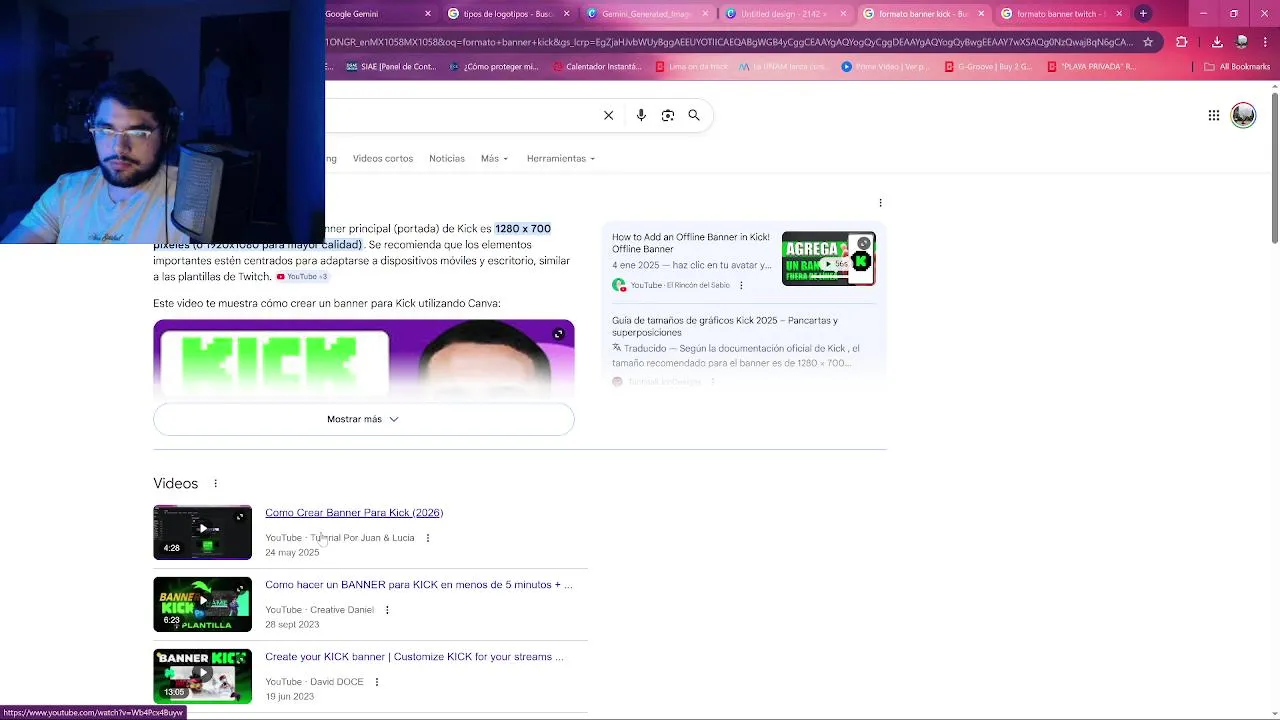The height and width of the screenshot is (720, 1280).
Task: Select the Videos cortos filter
Action: 383,158
